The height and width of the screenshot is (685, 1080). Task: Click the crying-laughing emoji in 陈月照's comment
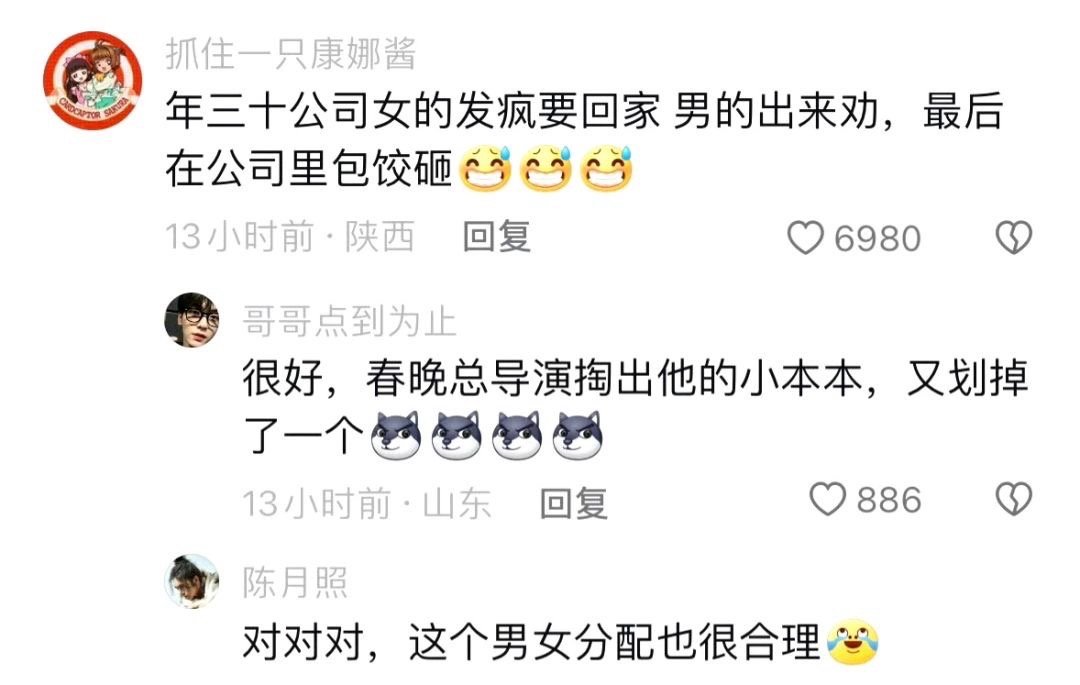853,642
